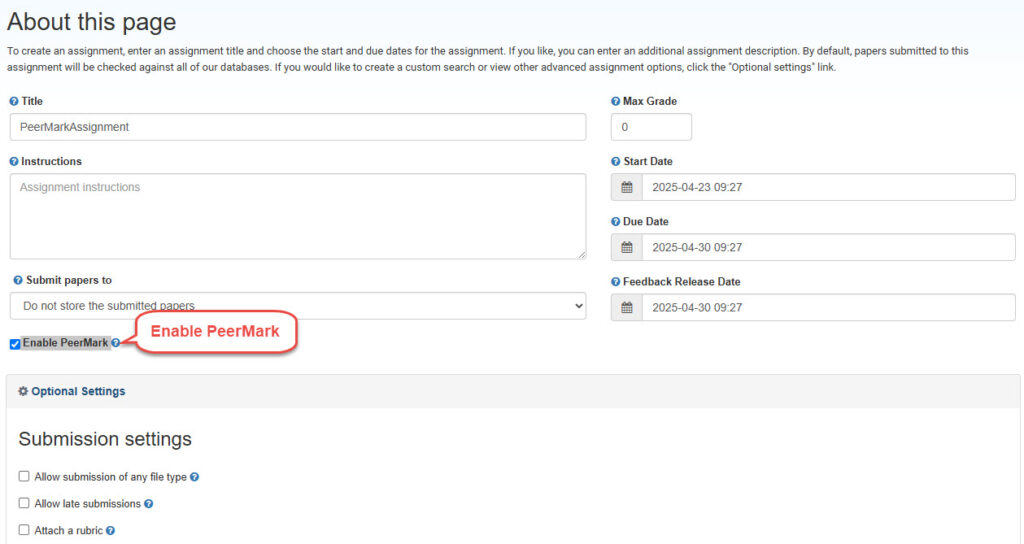The image size is (1024, 544).
Task: Click the gear icon beside Optional Settings
Action: (x=23, y=391)
